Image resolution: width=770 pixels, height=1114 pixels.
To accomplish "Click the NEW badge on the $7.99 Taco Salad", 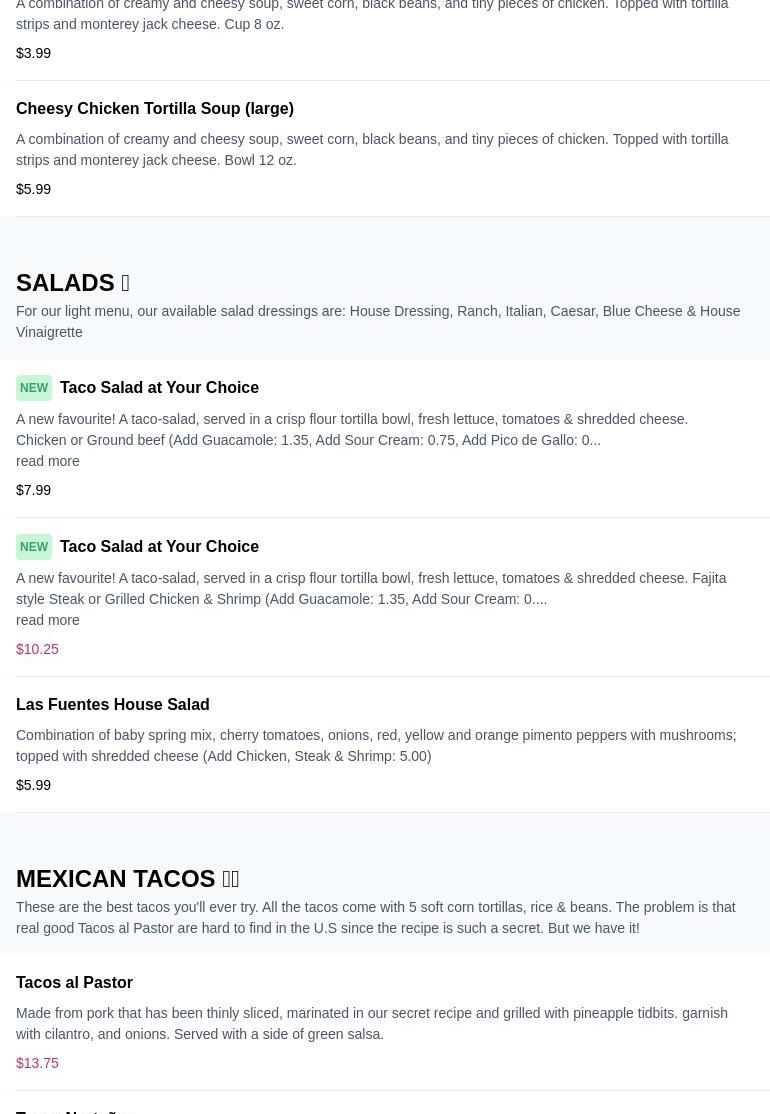I will pyautogui.click(x=34, y=388).
